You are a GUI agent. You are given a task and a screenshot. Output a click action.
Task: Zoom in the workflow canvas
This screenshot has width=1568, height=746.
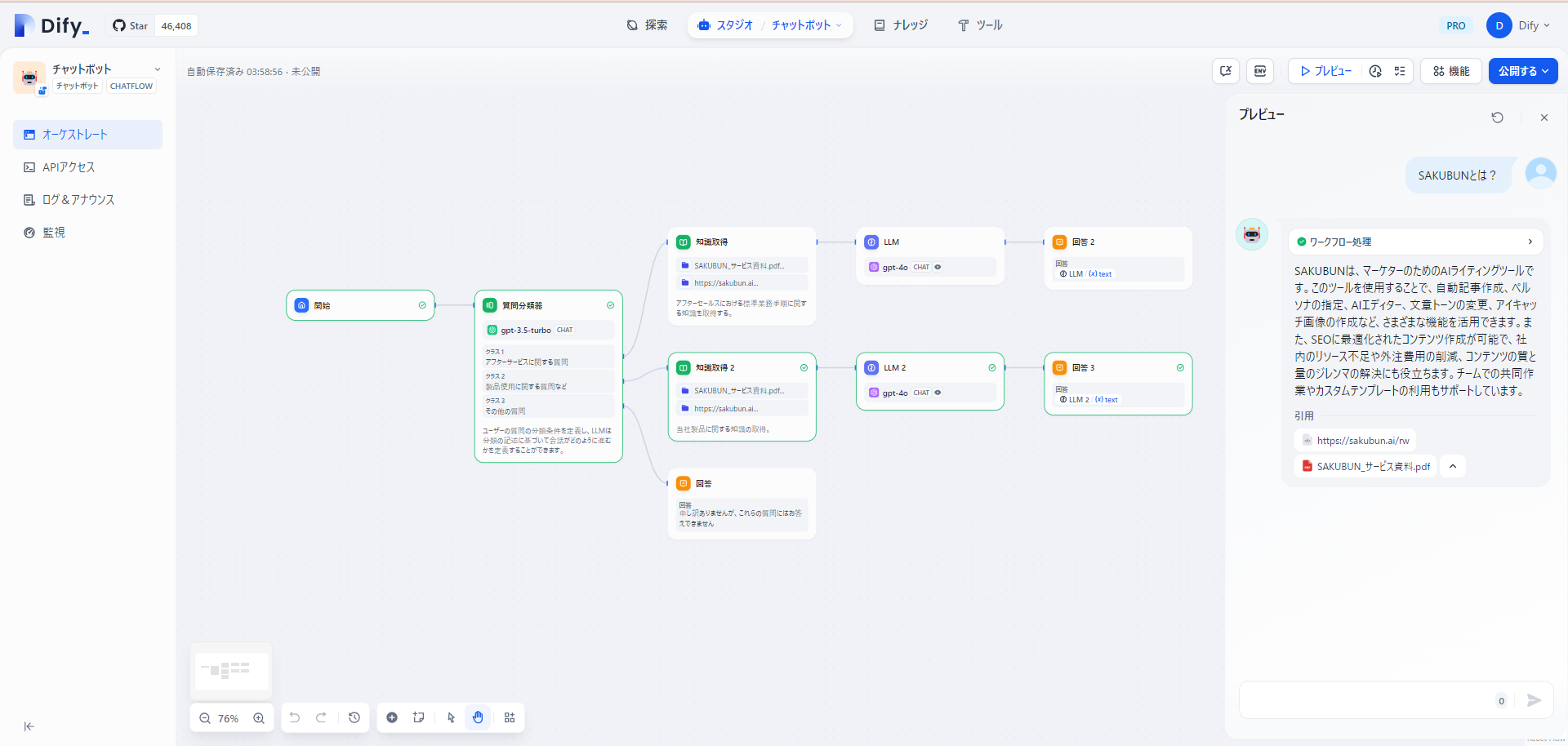point(259,718)
